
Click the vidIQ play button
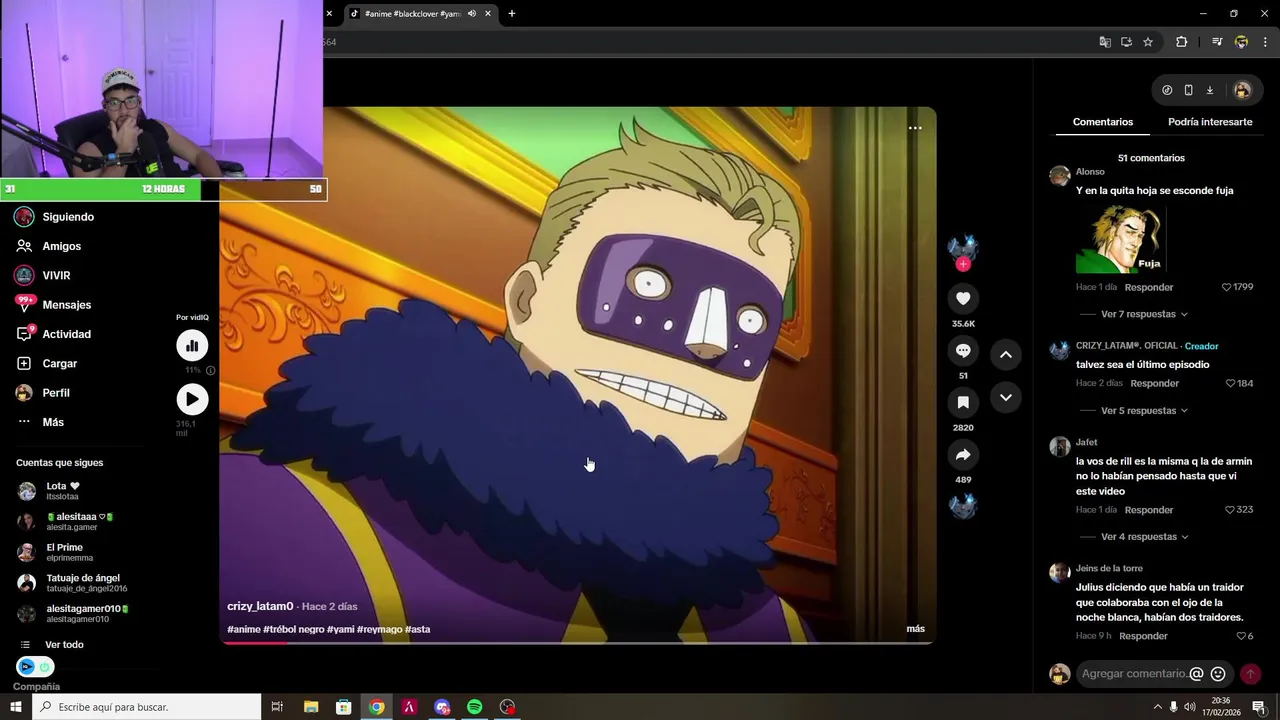192,399
